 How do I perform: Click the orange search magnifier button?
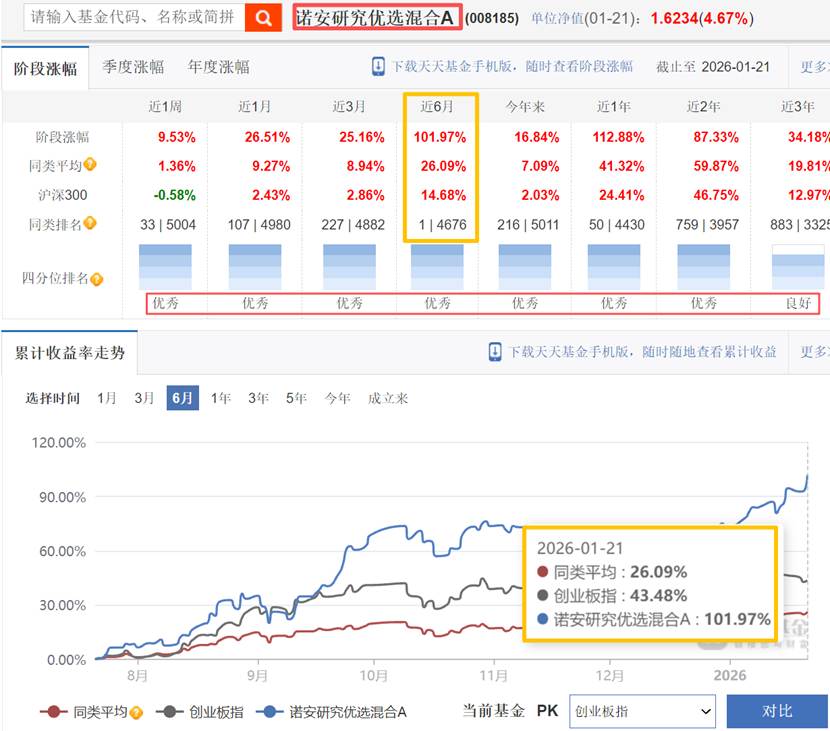coord(263,17)
